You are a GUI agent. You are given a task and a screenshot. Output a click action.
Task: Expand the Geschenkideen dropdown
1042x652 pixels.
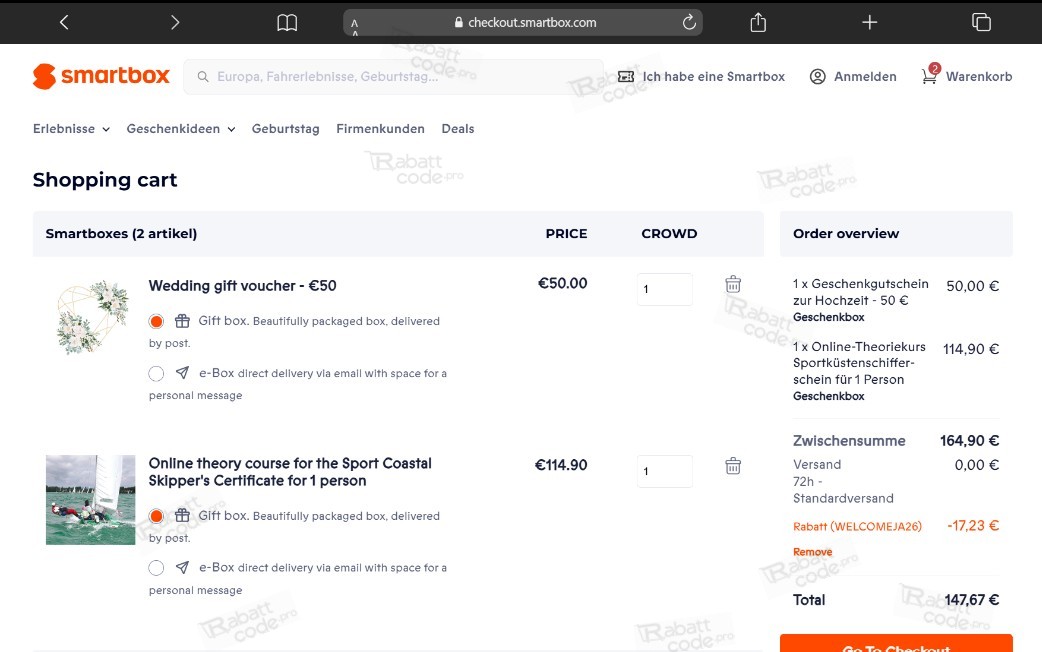click(181, 128)
